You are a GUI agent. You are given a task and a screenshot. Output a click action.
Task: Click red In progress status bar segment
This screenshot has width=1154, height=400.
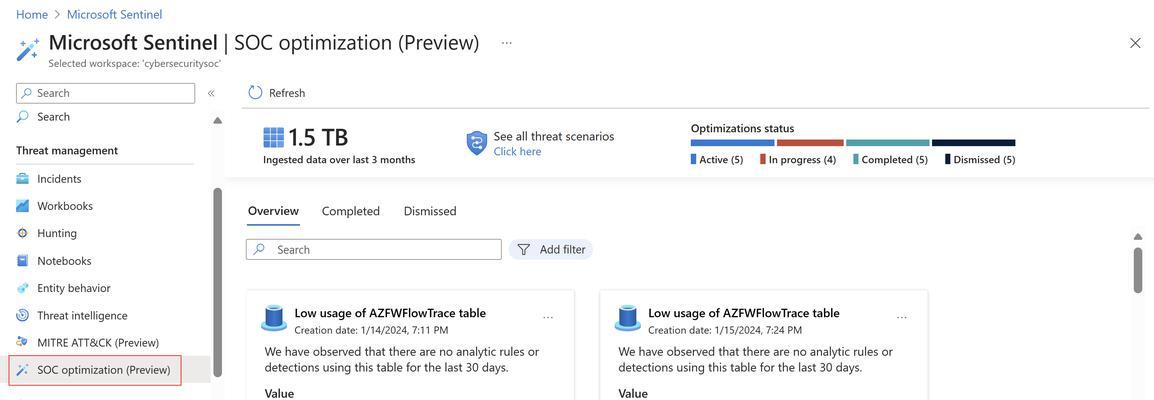tap(810, 143)
